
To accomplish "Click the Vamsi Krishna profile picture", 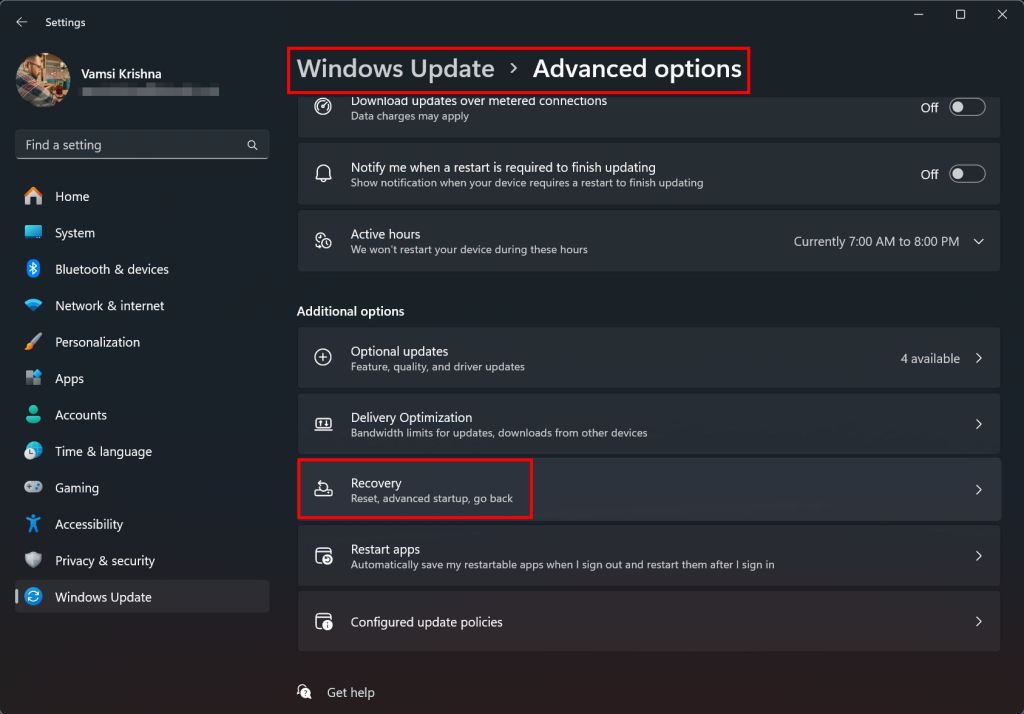I will point(43,80).
